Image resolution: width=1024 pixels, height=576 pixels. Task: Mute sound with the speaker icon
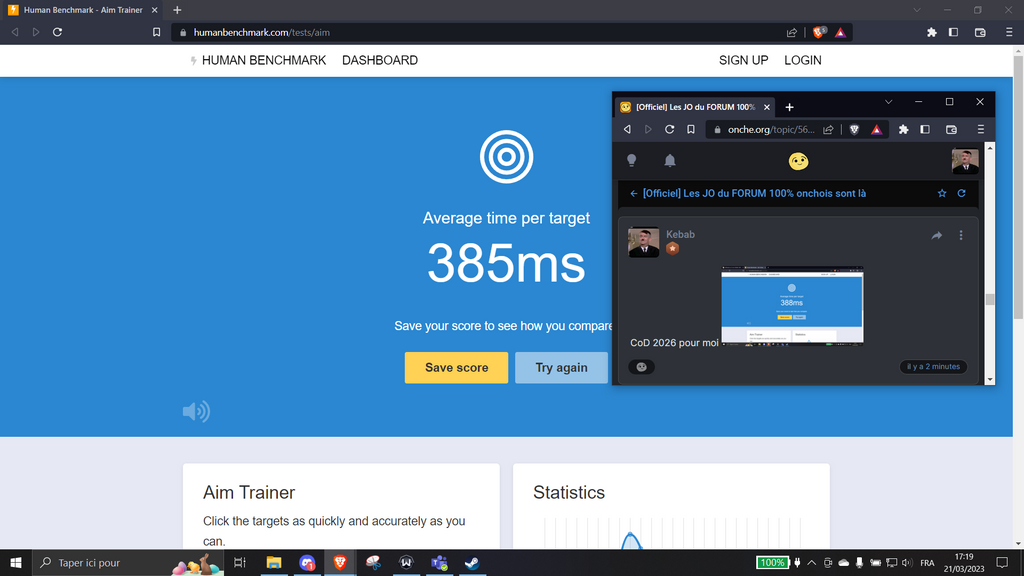pyautogui.click(x=196, y=411)
